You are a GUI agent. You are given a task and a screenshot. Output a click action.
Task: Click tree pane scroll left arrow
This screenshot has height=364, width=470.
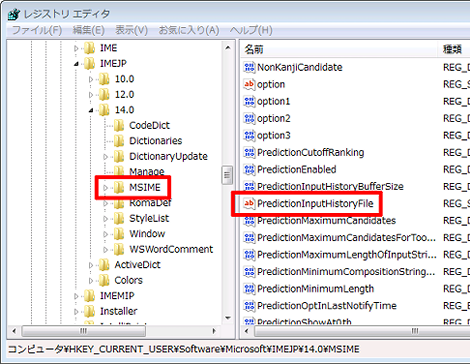point(14,331)
